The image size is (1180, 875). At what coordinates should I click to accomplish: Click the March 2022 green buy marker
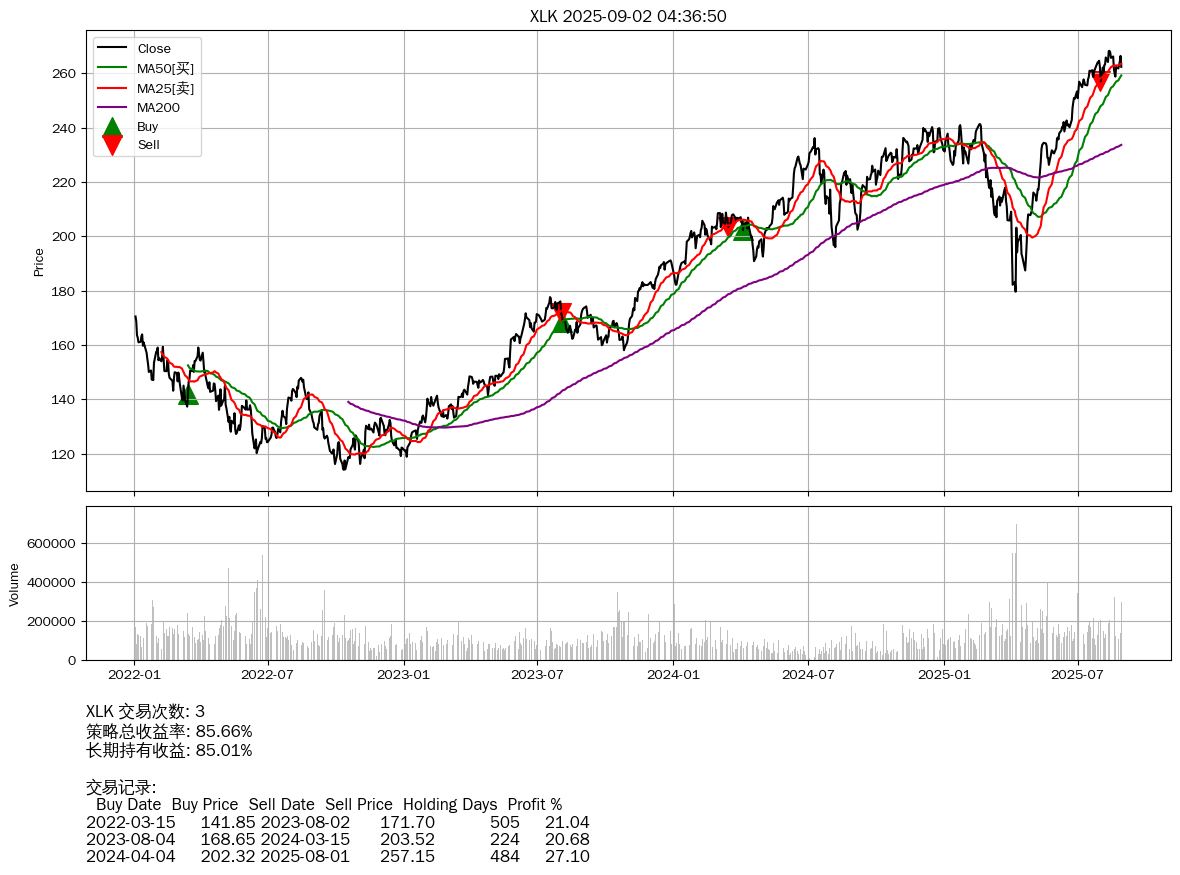[188, 395]
